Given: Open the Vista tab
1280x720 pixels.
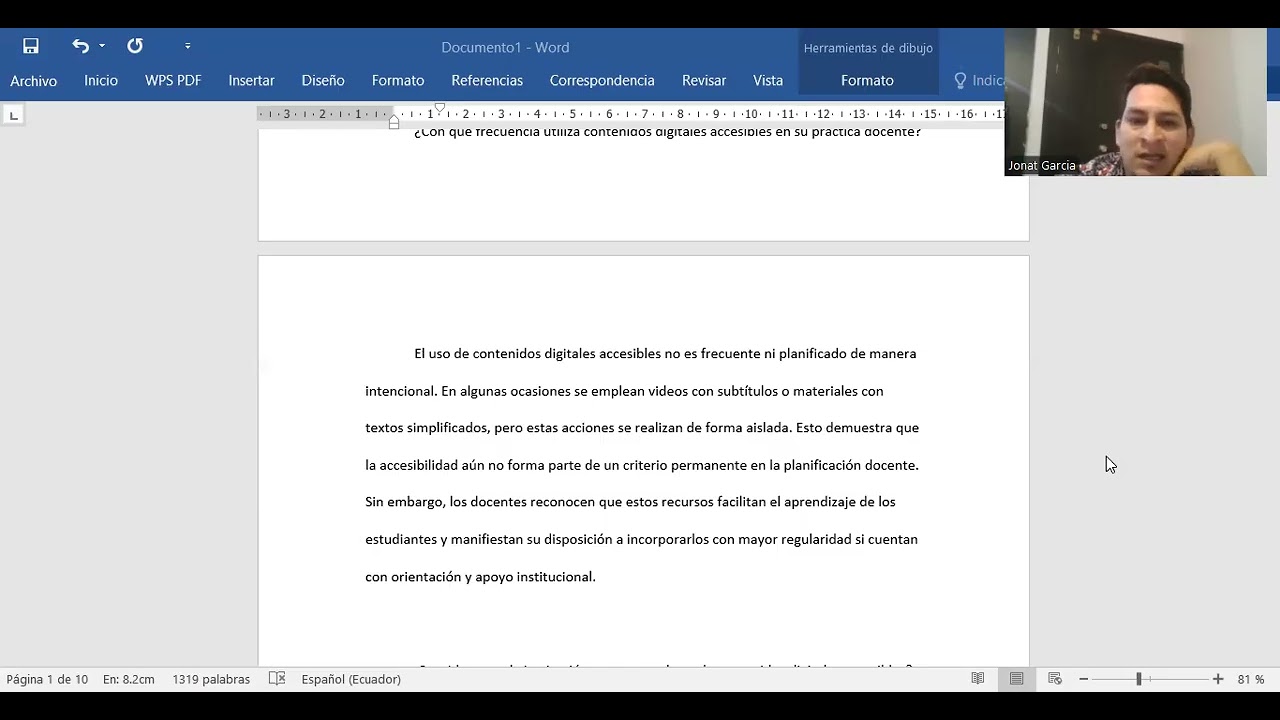Looking at the screenshot, I should tap(768, 80).
